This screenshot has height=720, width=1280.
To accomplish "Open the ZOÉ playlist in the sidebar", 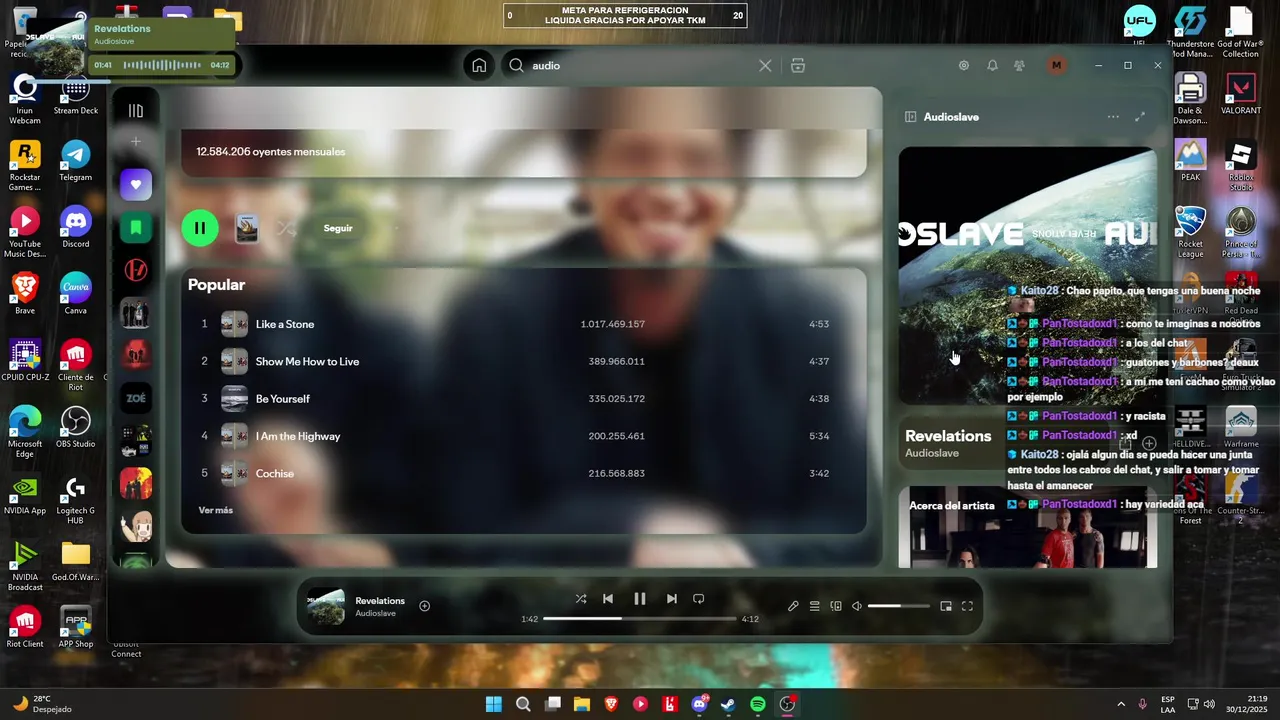I will coord(136,398).
